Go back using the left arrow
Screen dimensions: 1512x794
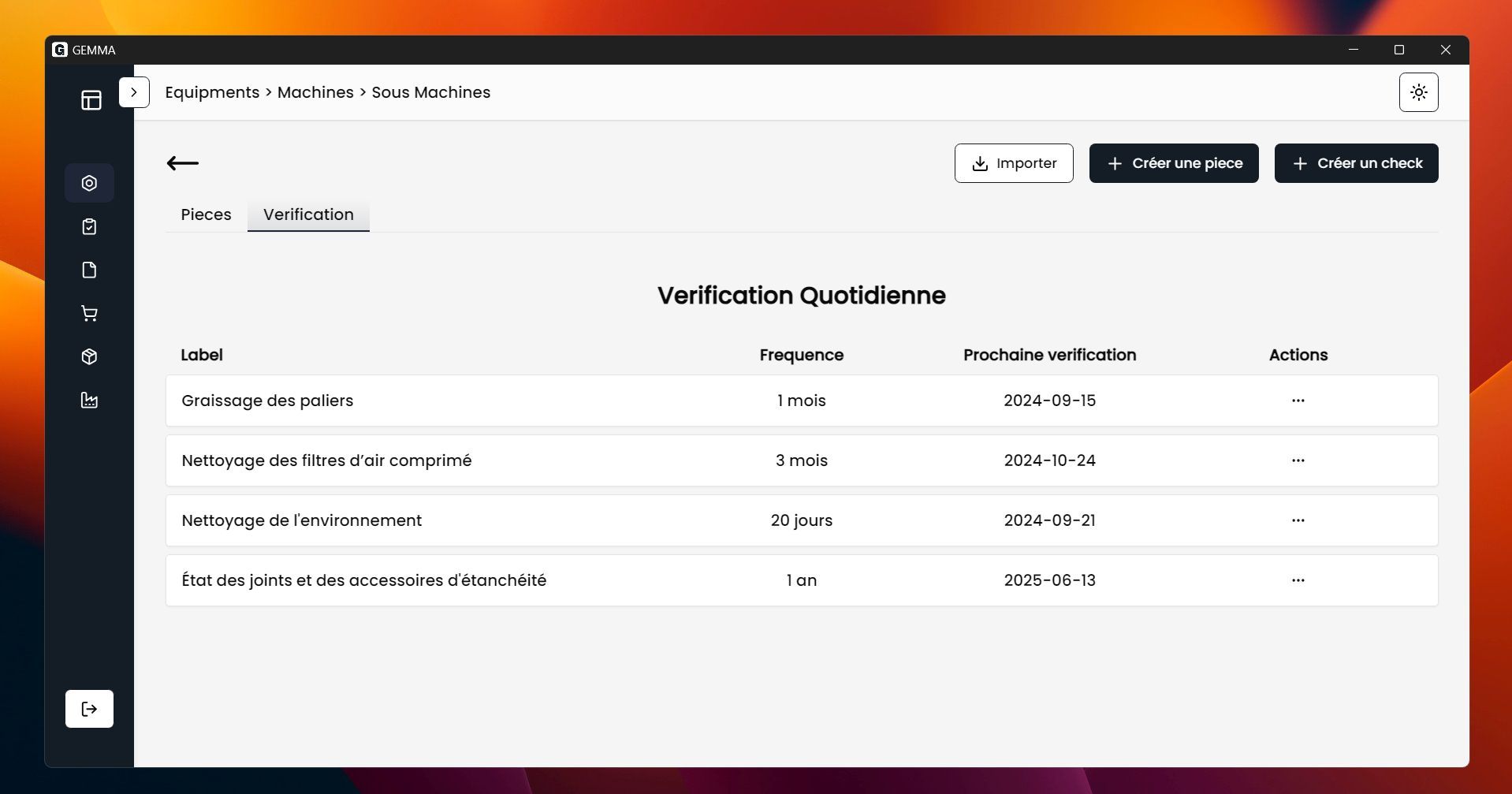click(183, 163)
